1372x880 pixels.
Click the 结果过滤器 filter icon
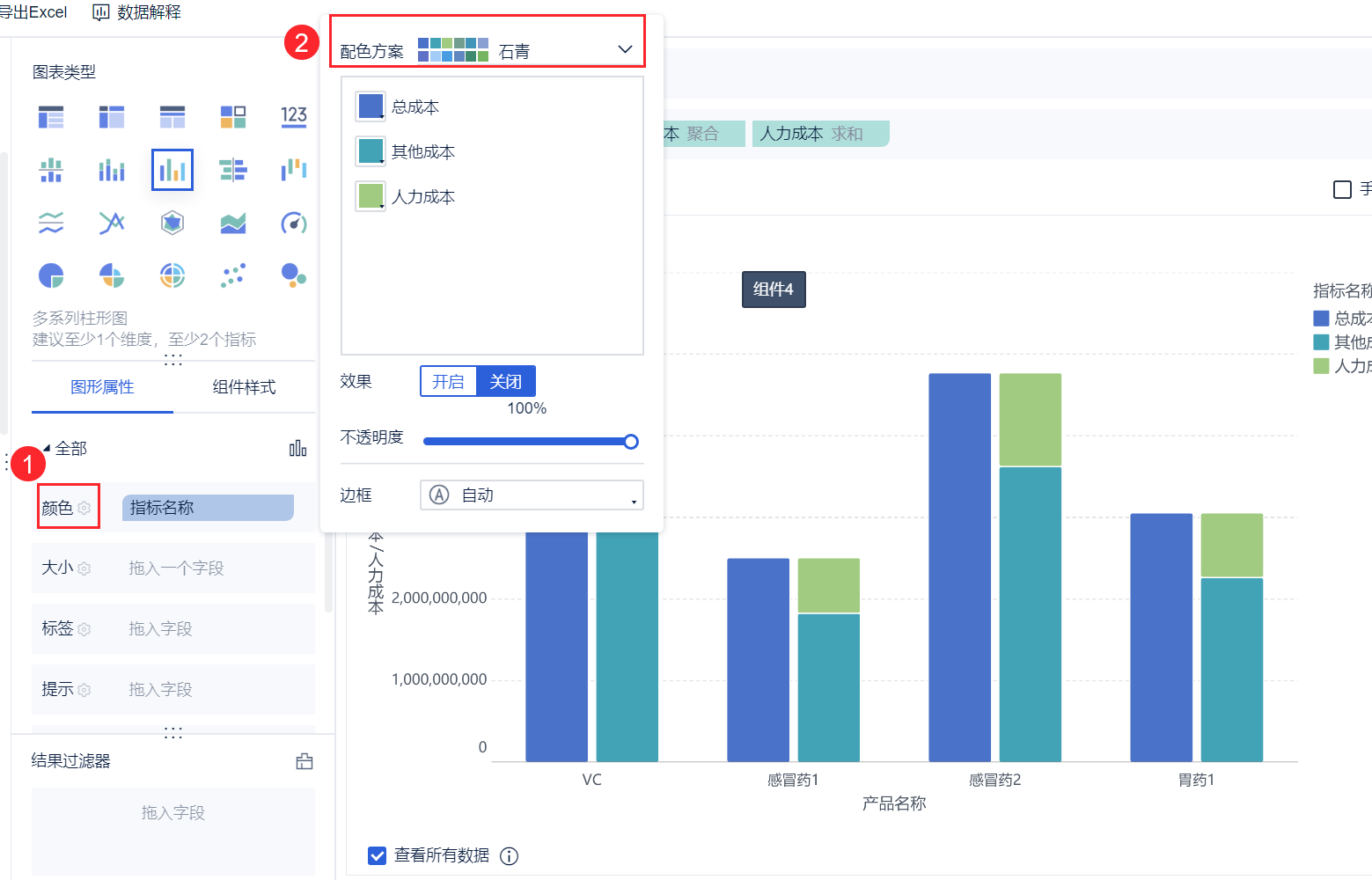(304, 761)
